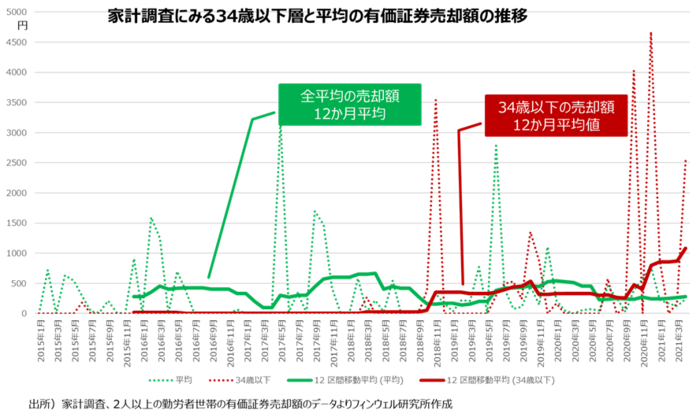Viewport: 700px width, 417px height.
Task: Click the 0 label on the vertical axis
Action: pyautogui.click(x=20, y=313)
